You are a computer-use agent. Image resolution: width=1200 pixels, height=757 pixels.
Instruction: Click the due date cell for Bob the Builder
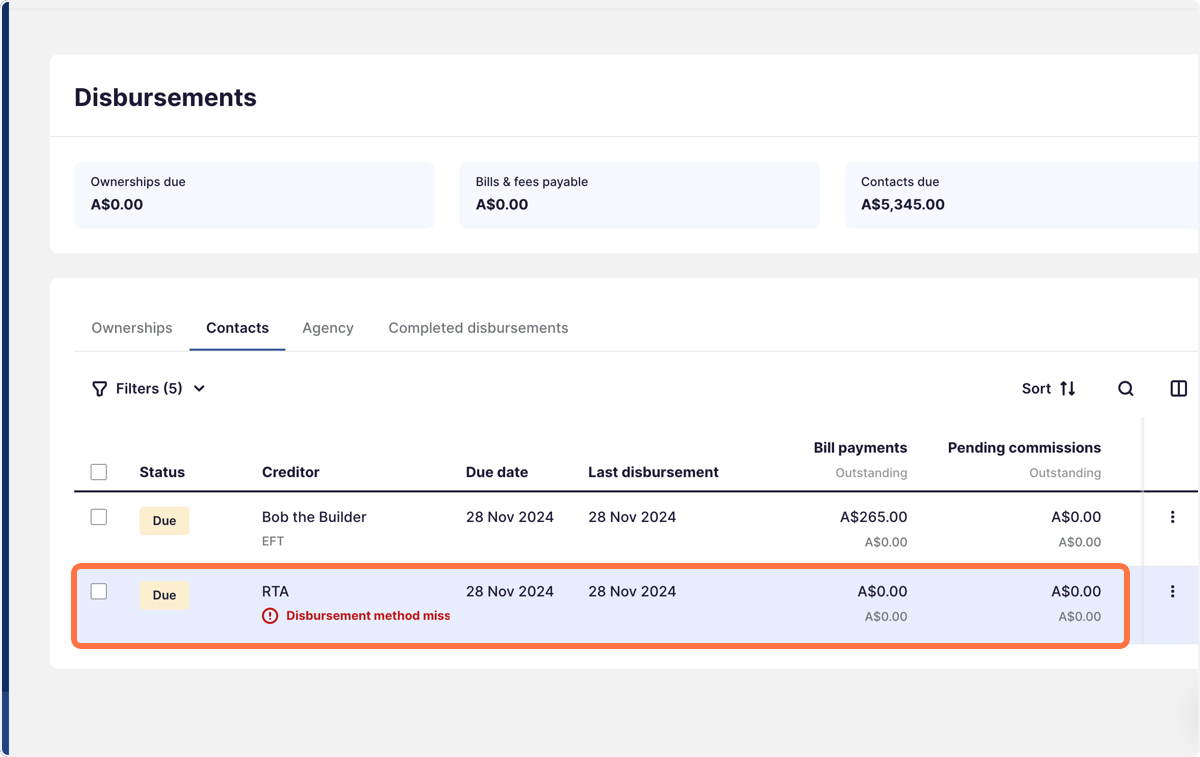[510, 517]
